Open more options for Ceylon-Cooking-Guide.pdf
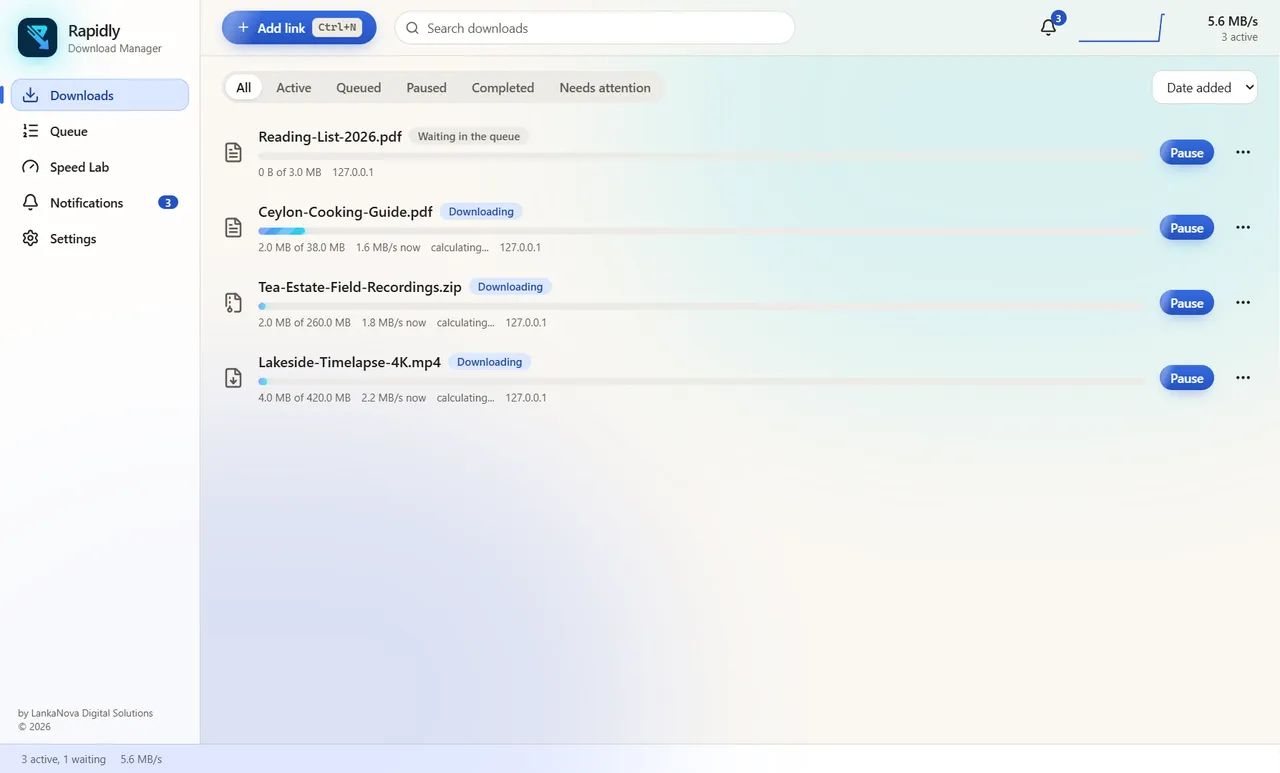This screenshot has width=1280, height=773. pyautogui.click(x=1243, y=227)
